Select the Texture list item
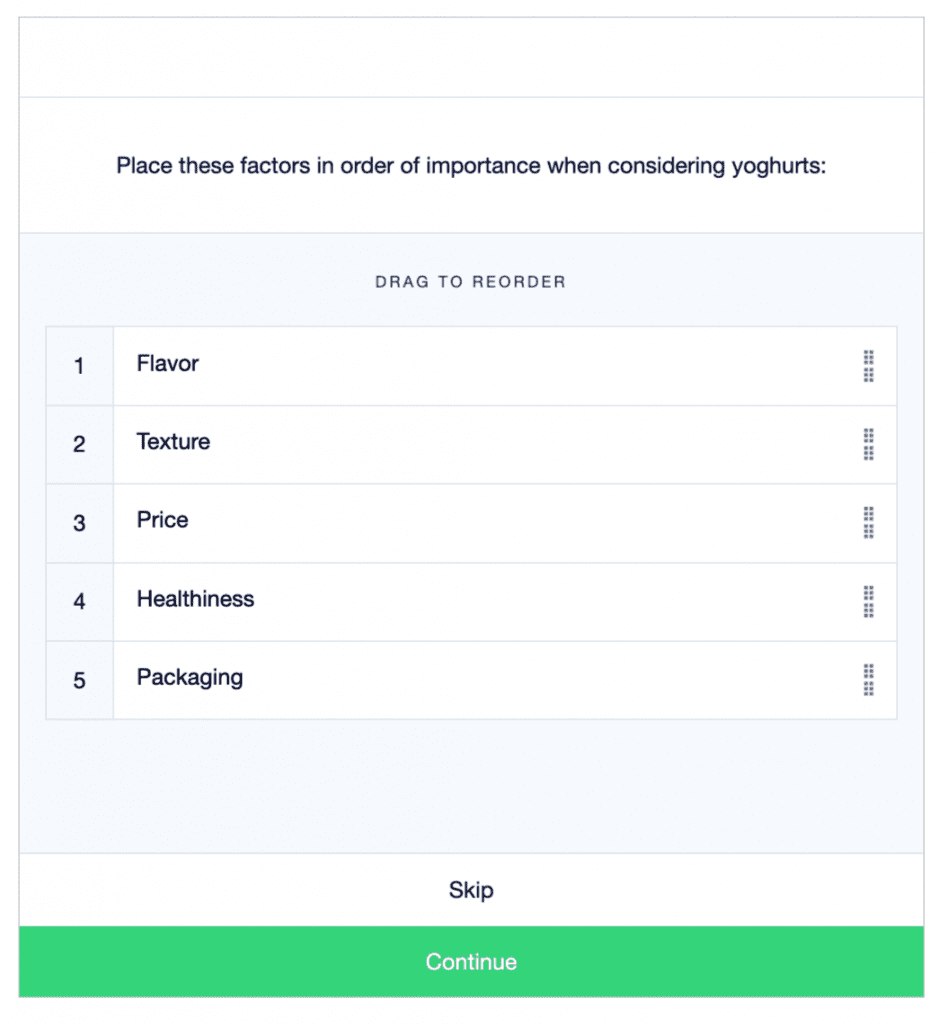The image size is (949, 1024). coord(400,442)
